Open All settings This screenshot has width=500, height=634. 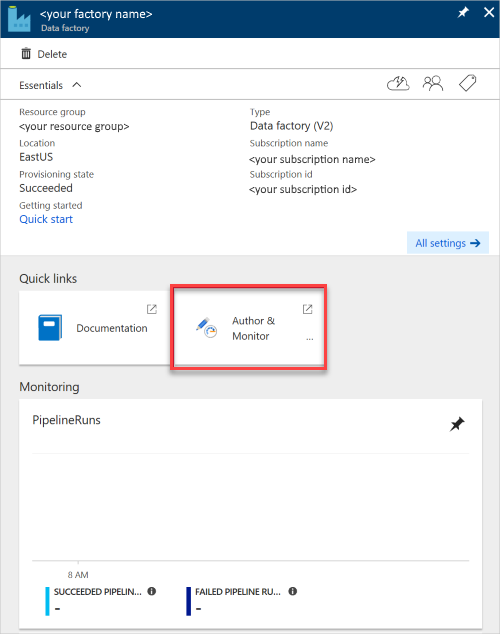tap(448, 243)
